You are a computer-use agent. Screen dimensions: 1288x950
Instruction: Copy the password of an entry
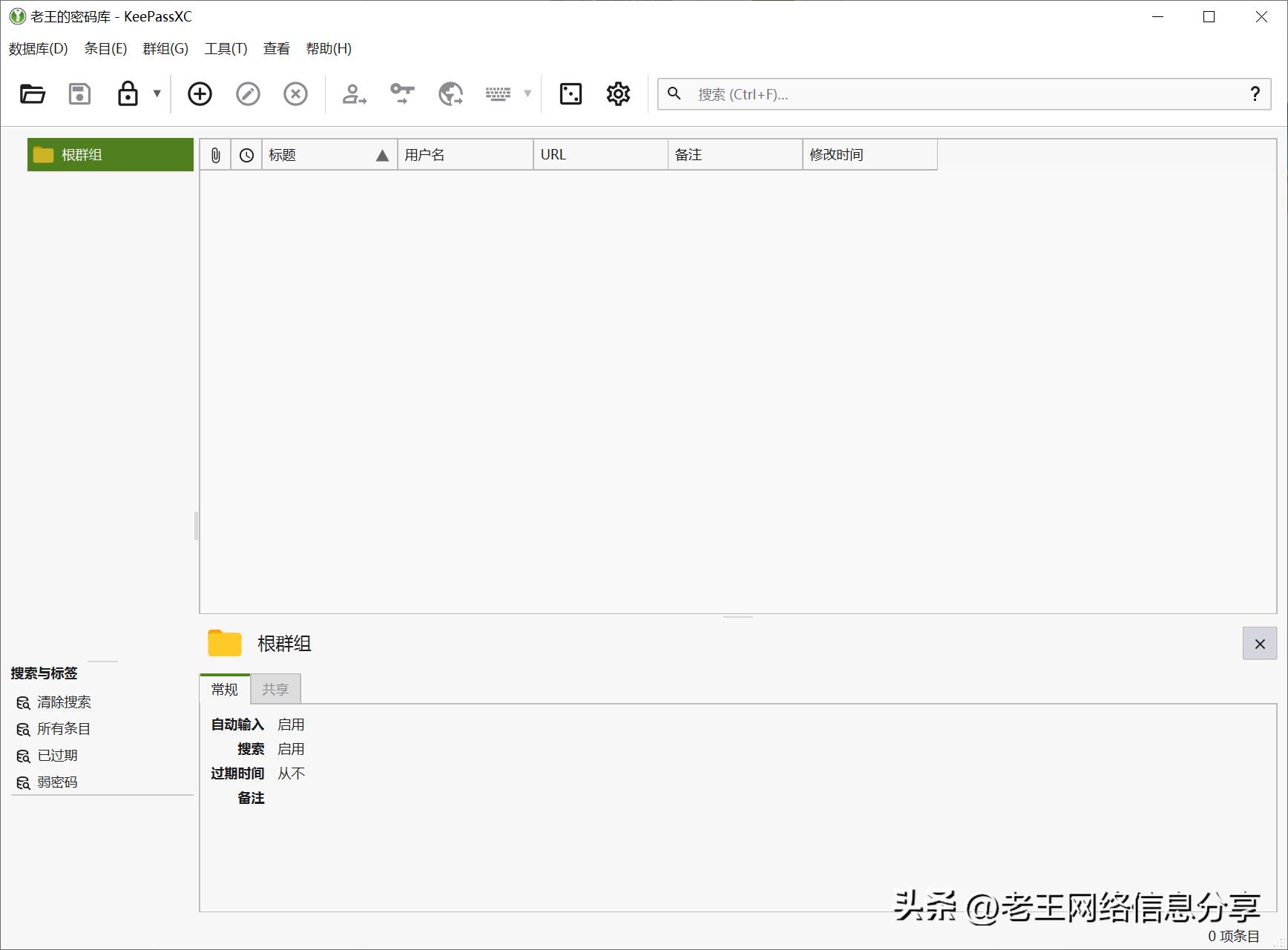[401, 94]
